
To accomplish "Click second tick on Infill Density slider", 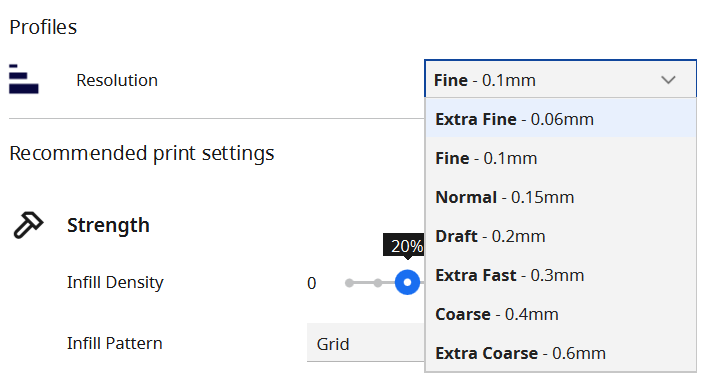I will point(378,283).
